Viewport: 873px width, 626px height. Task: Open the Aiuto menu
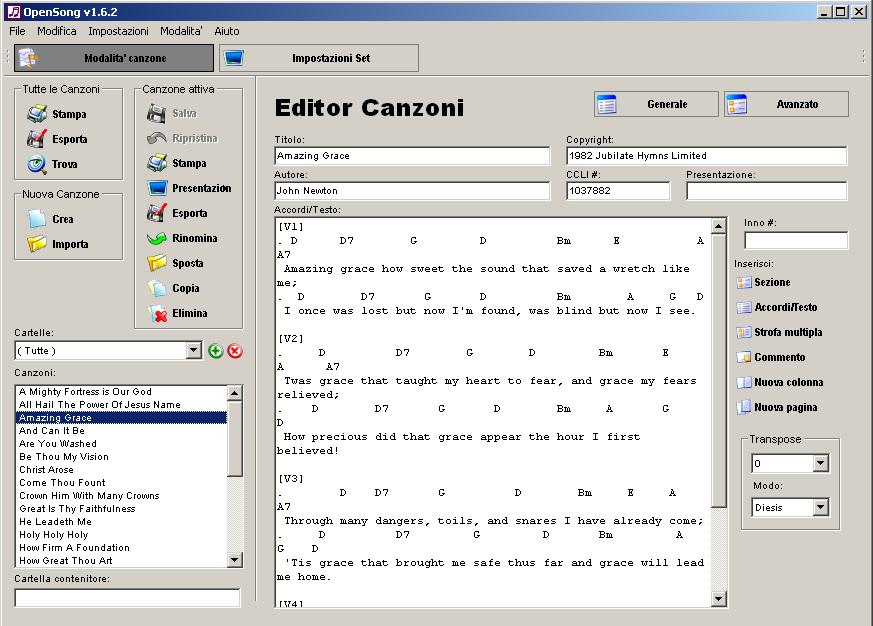pos(227,31)
